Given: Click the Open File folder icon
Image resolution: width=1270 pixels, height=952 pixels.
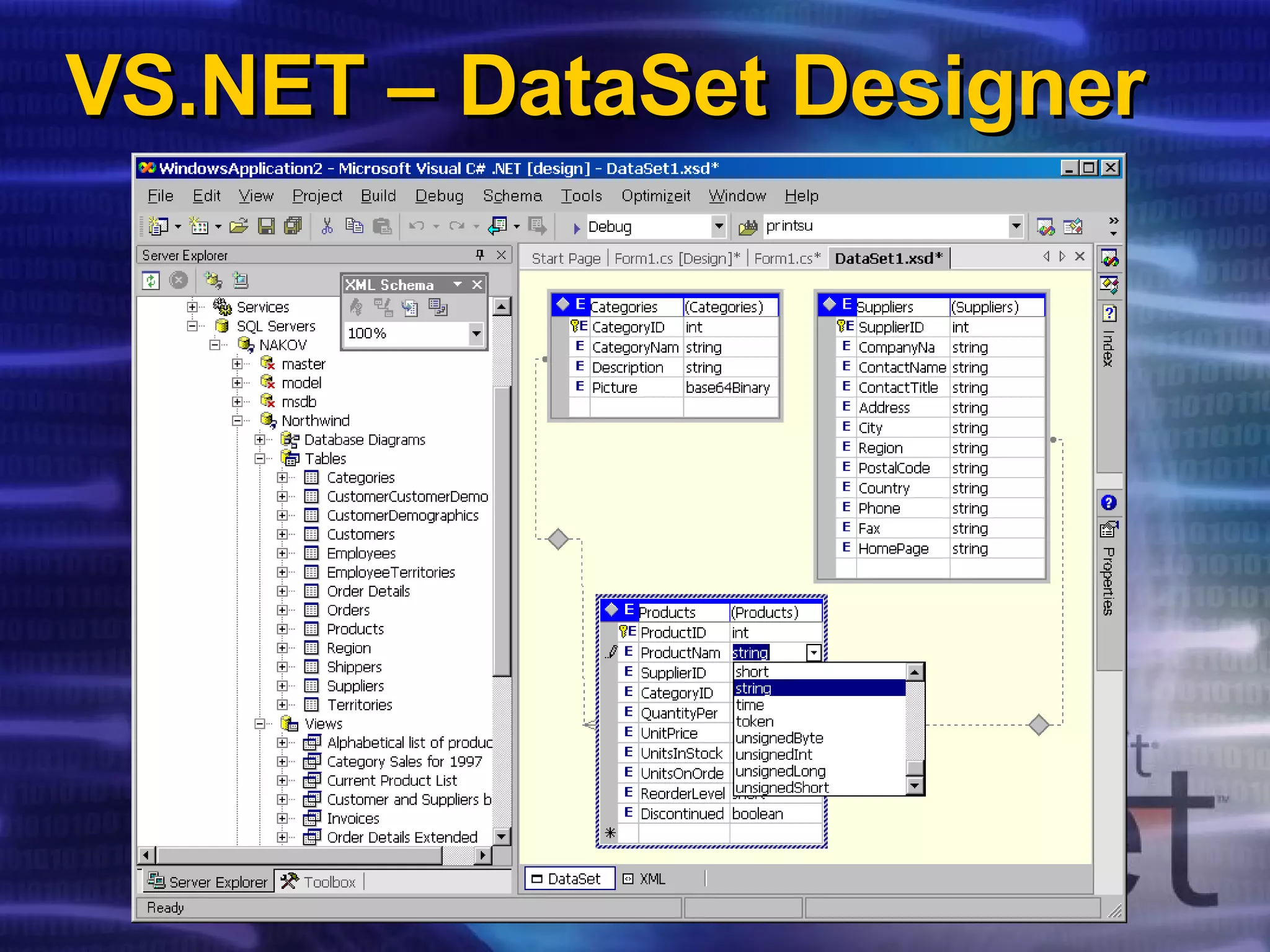Looking at the screenshot, I should tap(239, 227).
